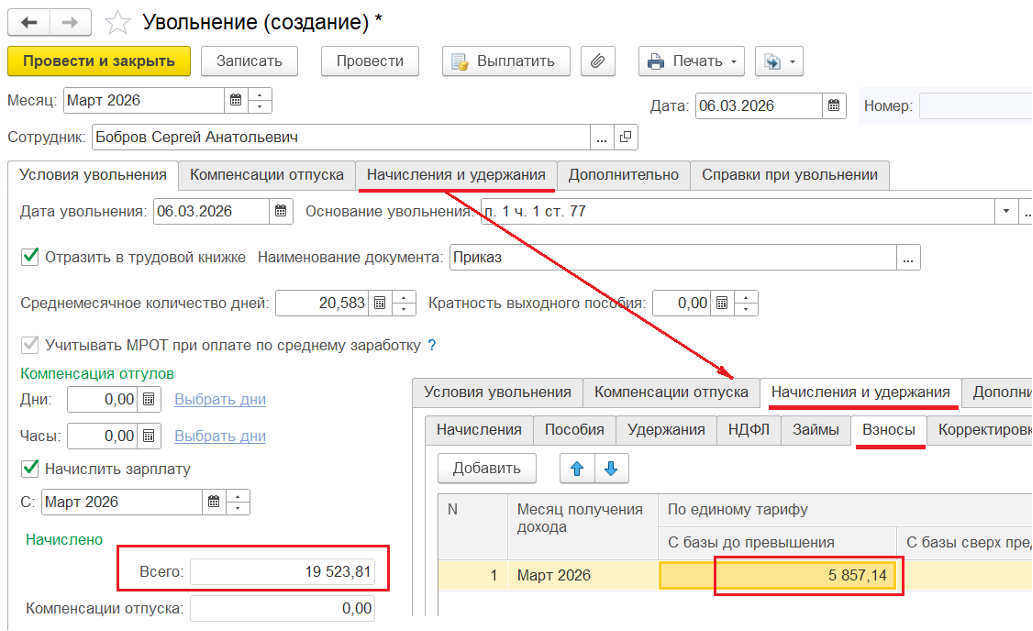Screen dimensions: 1033x631
Task: Click Выбрать дни link beside Дни
Action: pyautogui.click(x=220, y=399)
